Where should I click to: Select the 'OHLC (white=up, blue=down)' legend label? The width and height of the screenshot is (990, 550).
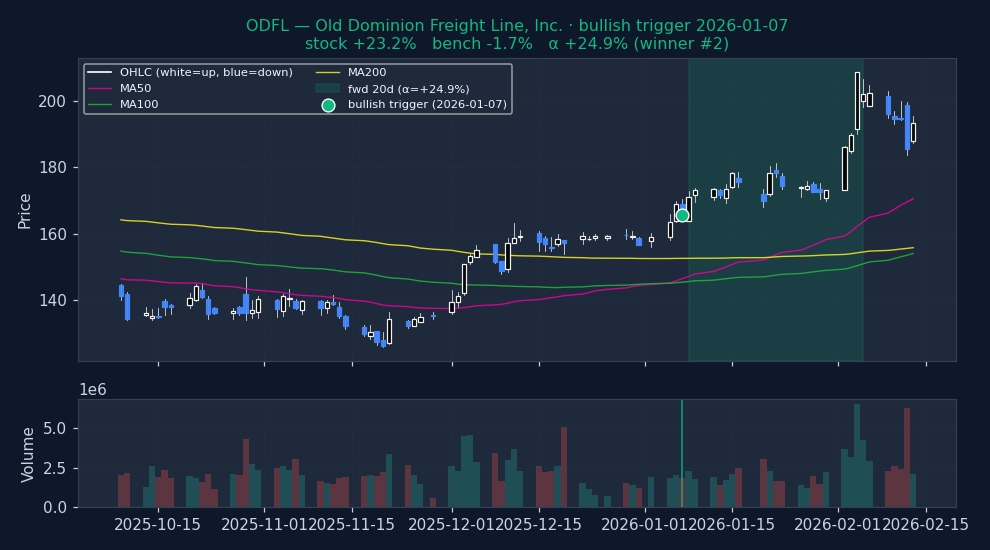pyautogui.click(x=206, y=73)
